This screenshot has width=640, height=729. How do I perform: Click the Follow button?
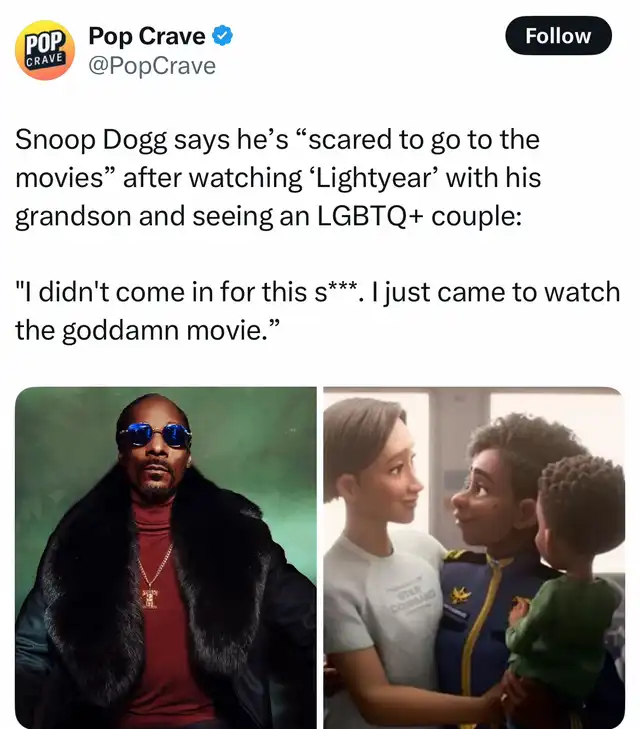(558, 36)
